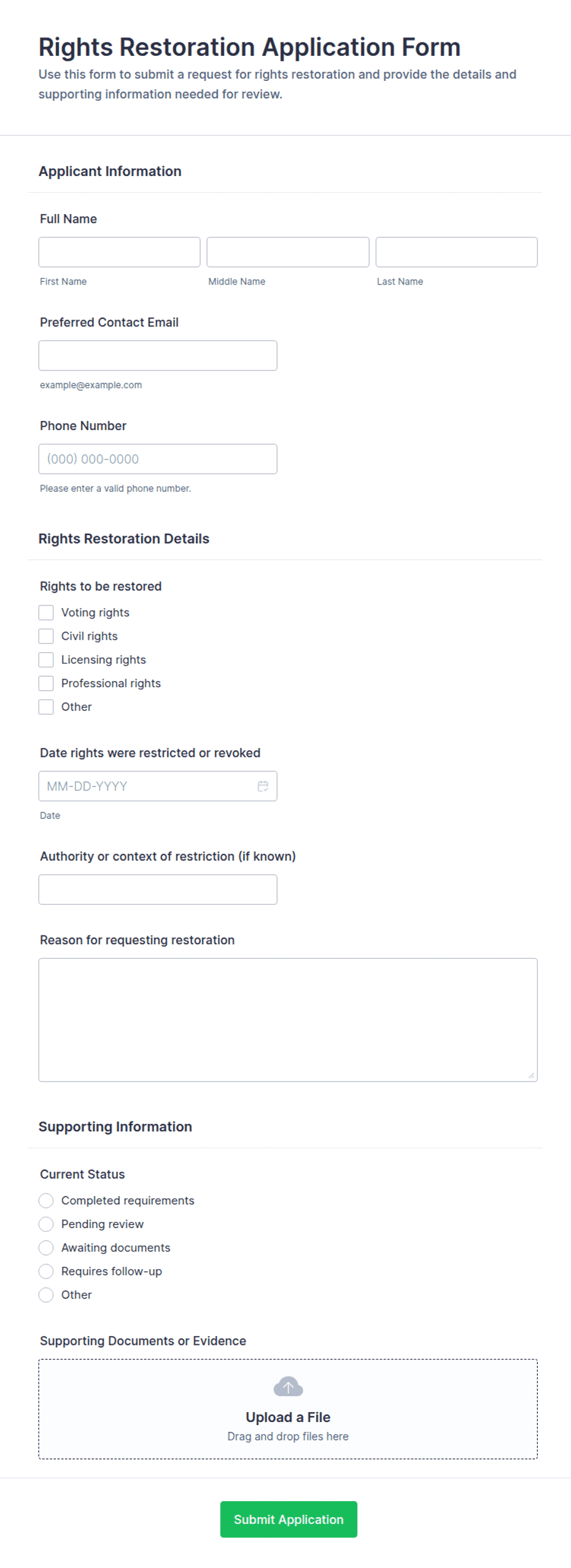Tick the Civil rights checkbox
The height and width of the screenshot is (1568, 571).
46,636
